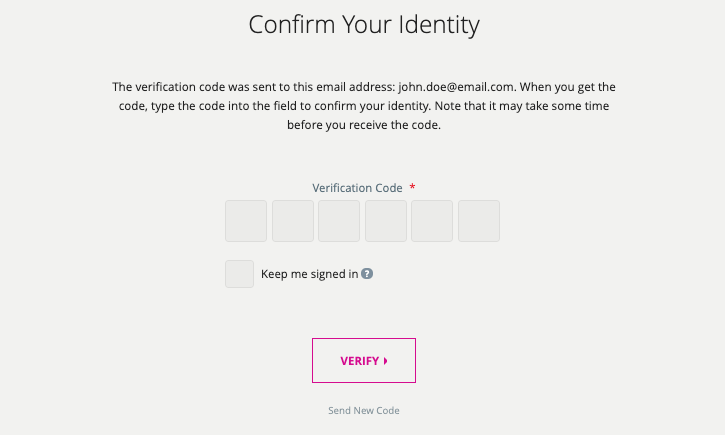Click the text 'before you receive the code.'
The image size is (725, 435).
click(363, 125)
